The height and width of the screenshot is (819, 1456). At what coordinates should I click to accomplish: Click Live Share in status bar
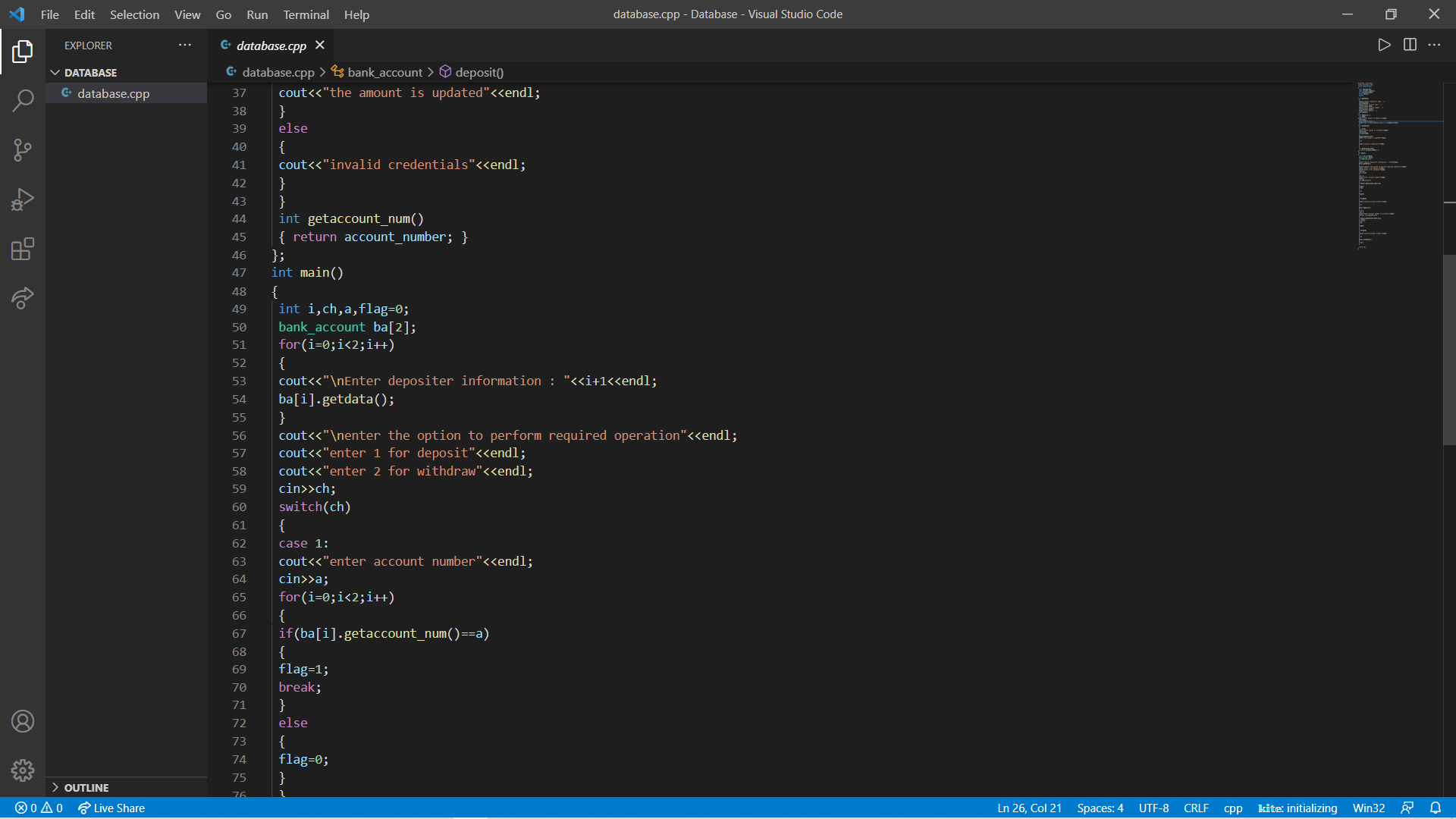tap(111, 808)
